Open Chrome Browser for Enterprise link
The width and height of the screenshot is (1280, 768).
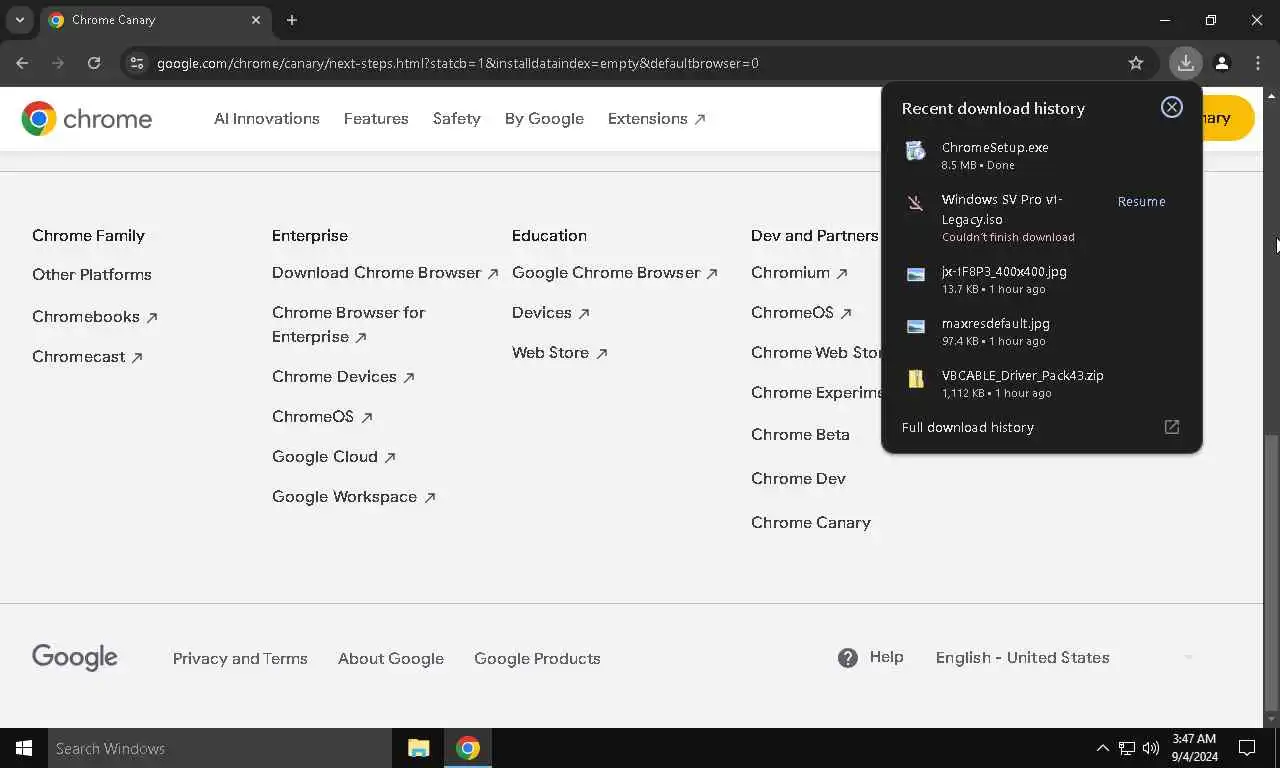click(x=348, y=325)
